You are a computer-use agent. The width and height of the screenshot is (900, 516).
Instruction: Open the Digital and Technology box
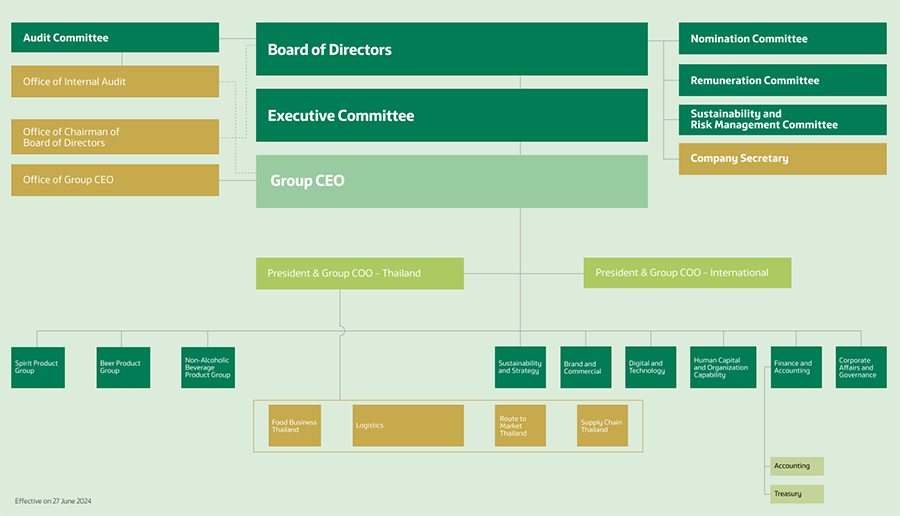tap(650, 367)
